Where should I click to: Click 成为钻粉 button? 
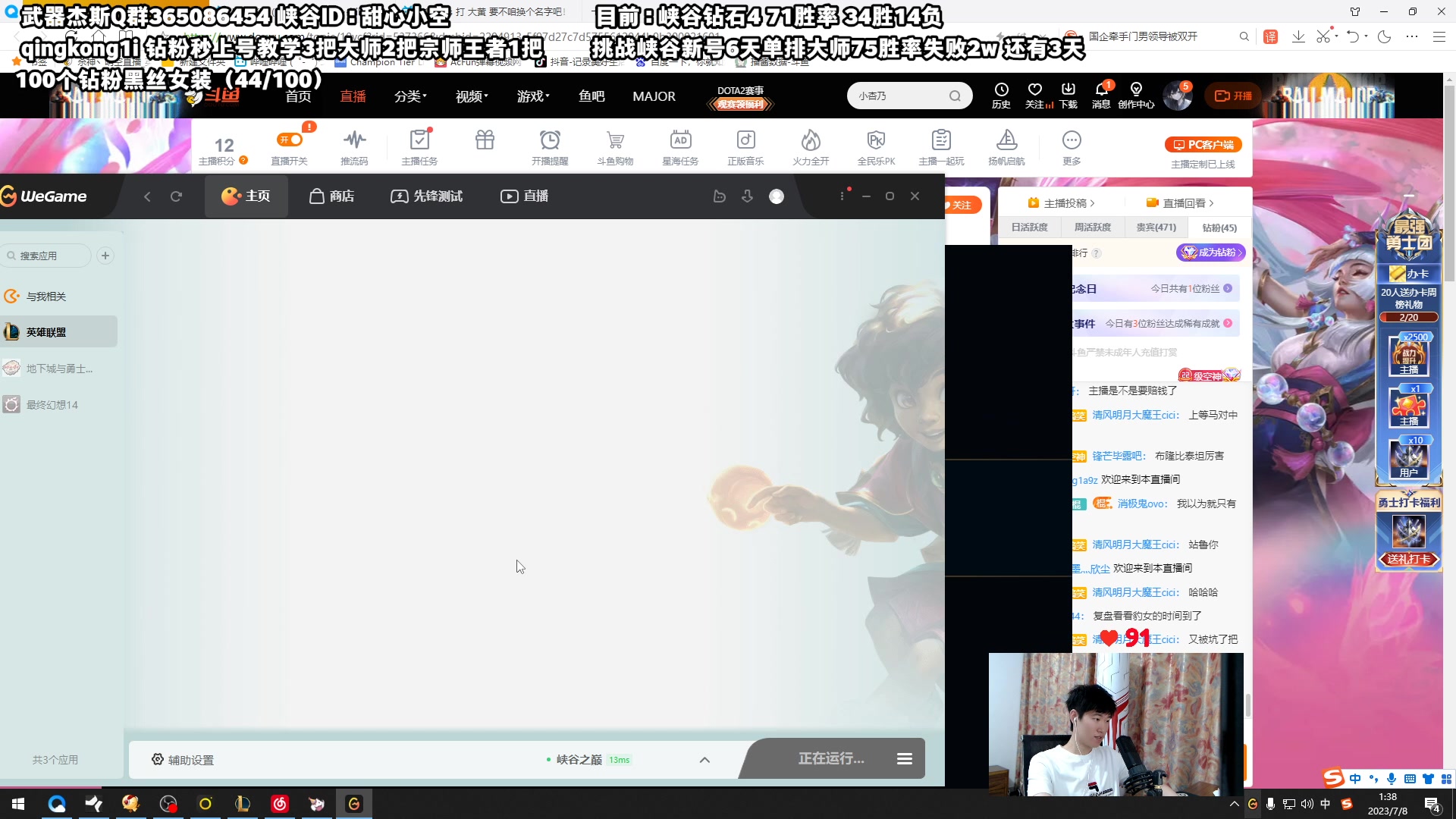[x=1211, y=253]
